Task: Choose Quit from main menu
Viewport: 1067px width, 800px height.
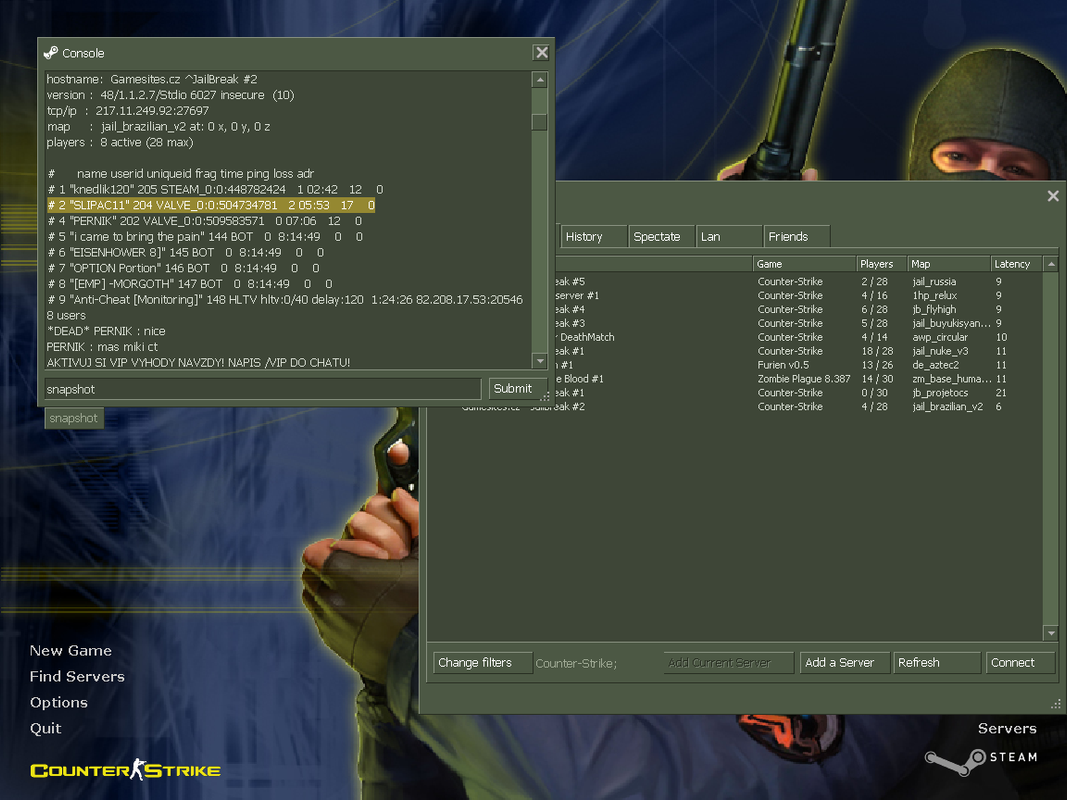Action: coord(46,729)
